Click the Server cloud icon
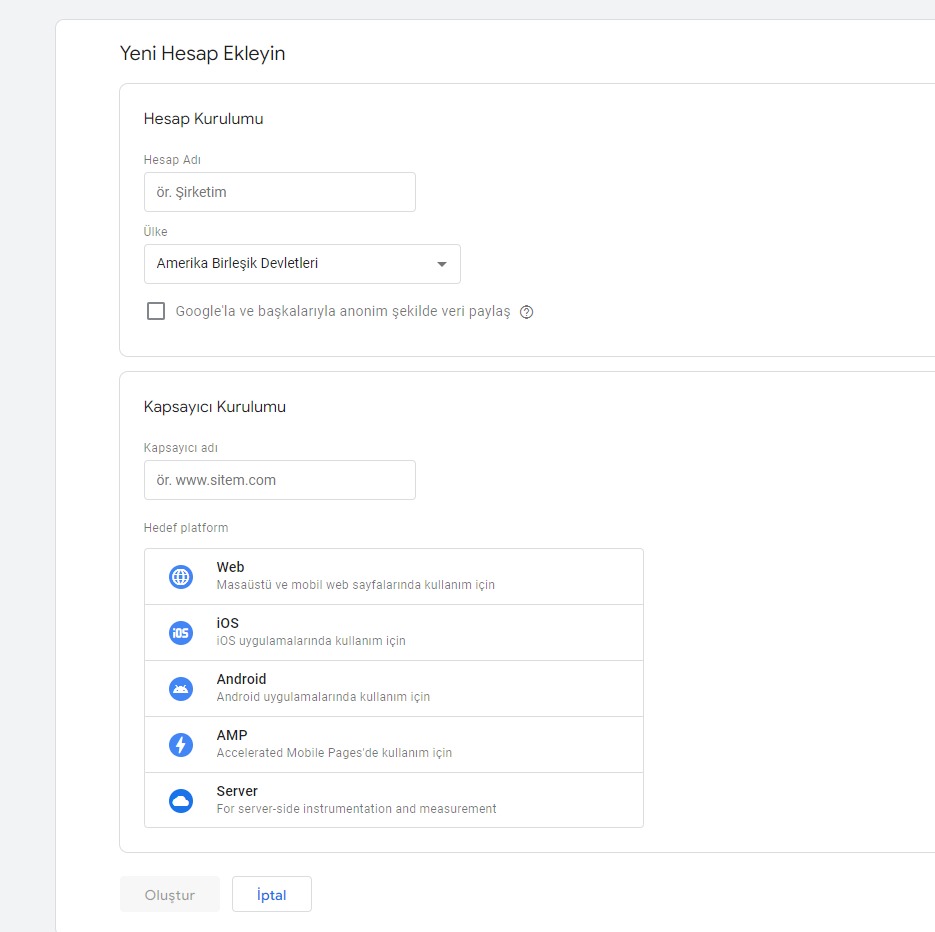The height and width of the screenshot is (932, 935). 181,801
